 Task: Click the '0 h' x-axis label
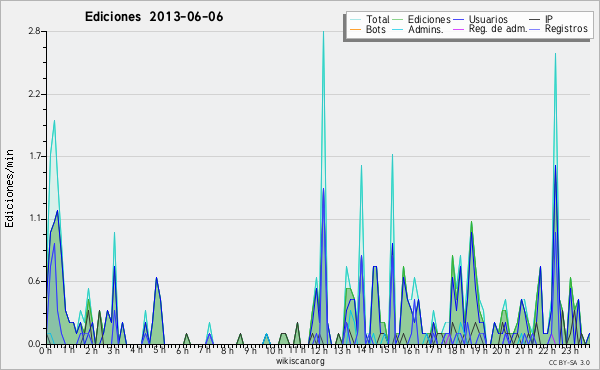(46, 350)
